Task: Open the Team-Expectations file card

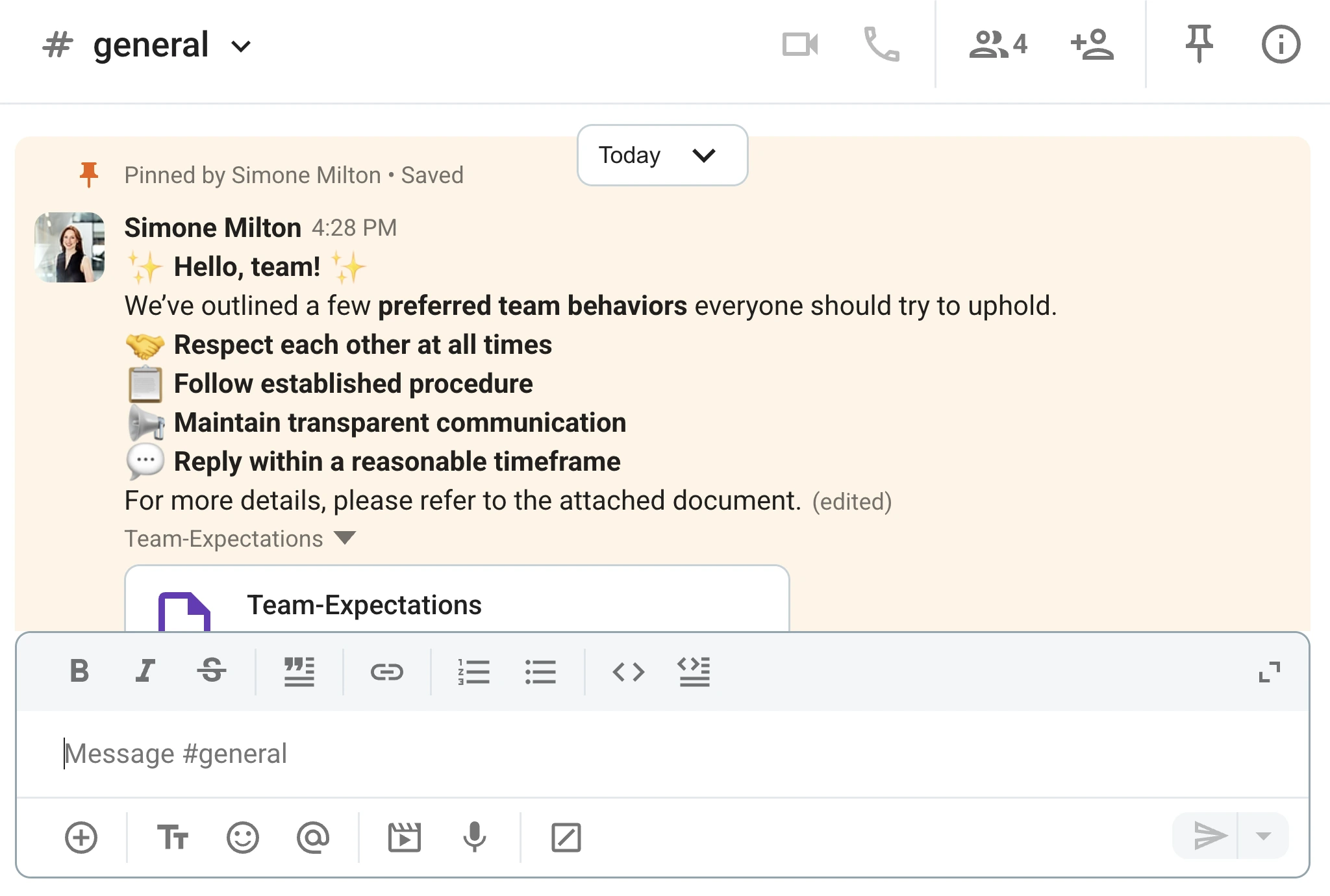Action: pyautogui.click(x=457, y=599)
